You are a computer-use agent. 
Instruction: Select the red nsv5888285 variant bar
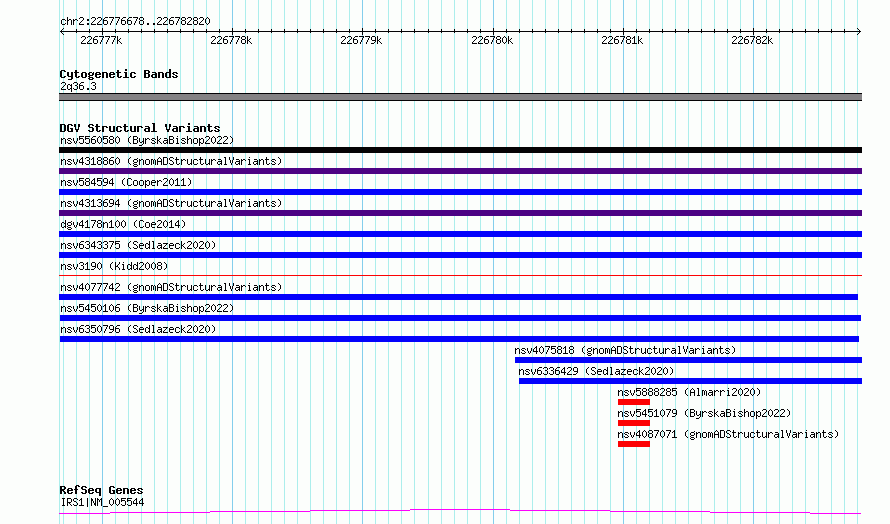coord(634,402)
